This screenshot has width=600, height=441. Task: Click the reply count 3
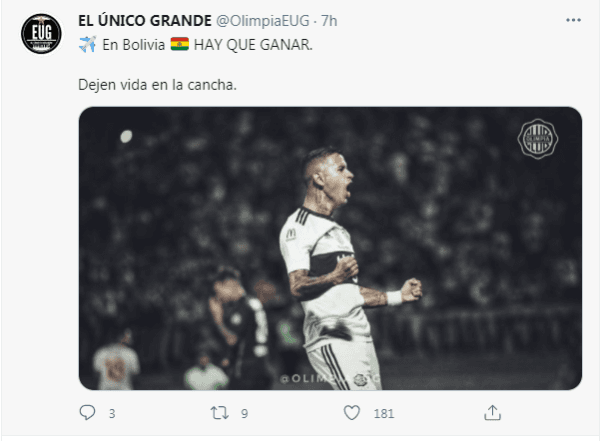point(112,413)
